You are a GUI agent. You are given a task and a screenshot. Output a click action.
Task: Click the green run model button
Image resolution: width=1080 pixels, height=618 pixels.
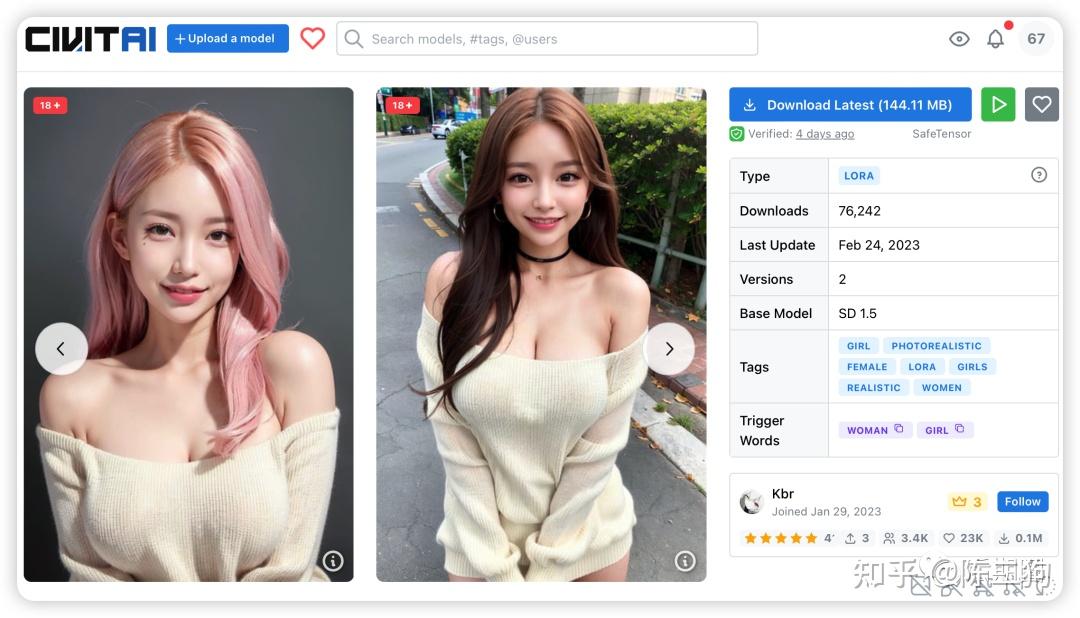point(997,104)
